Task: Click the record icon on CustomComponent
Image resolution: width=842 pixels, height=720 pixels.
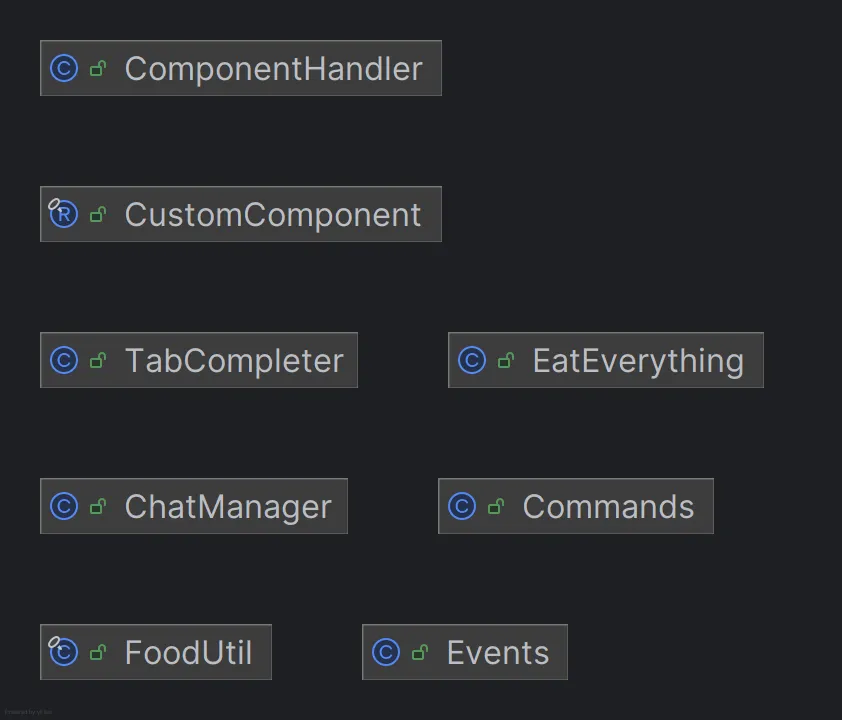Action: tap(61, 214)
